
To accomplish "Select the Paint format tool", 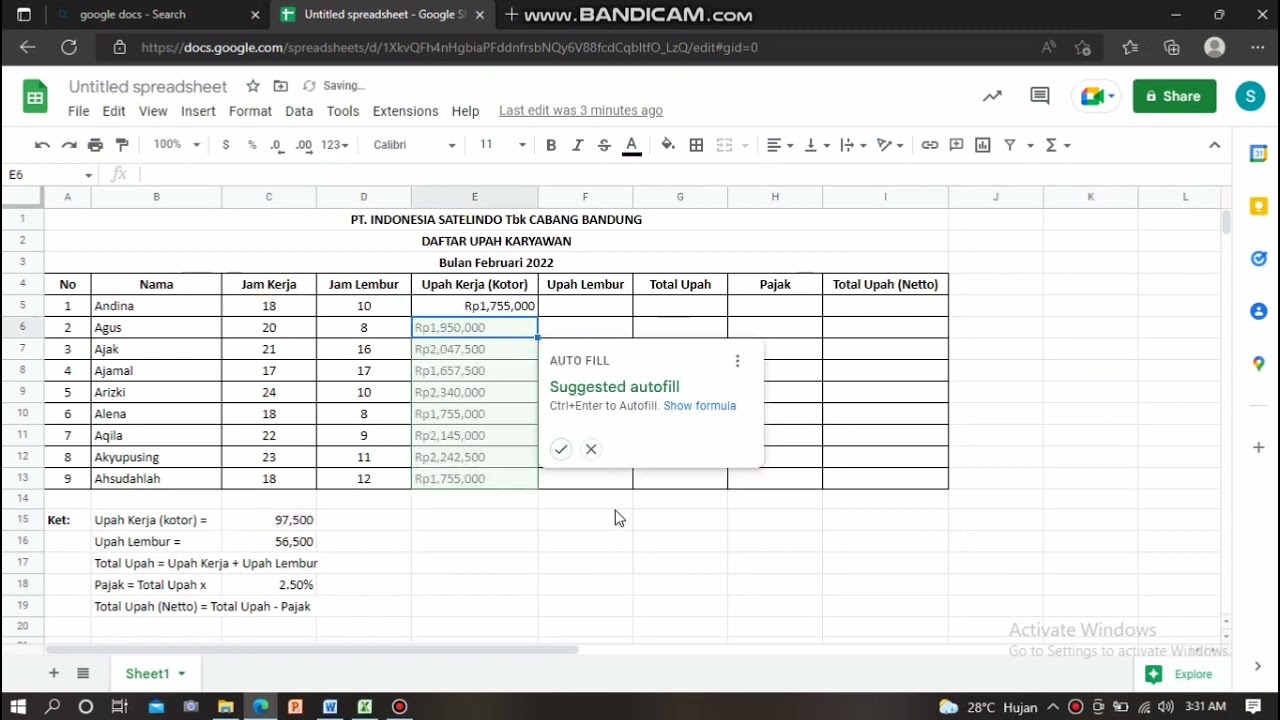I will 122,145.
